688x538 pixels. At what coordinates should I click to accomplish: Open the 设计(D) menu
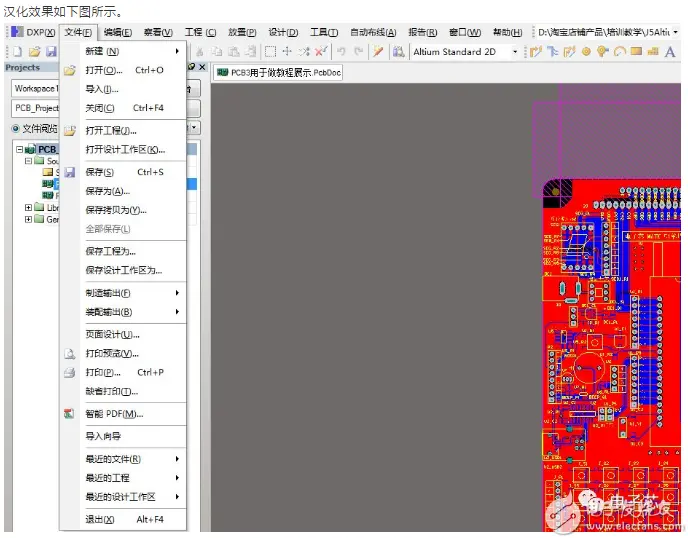283,32
